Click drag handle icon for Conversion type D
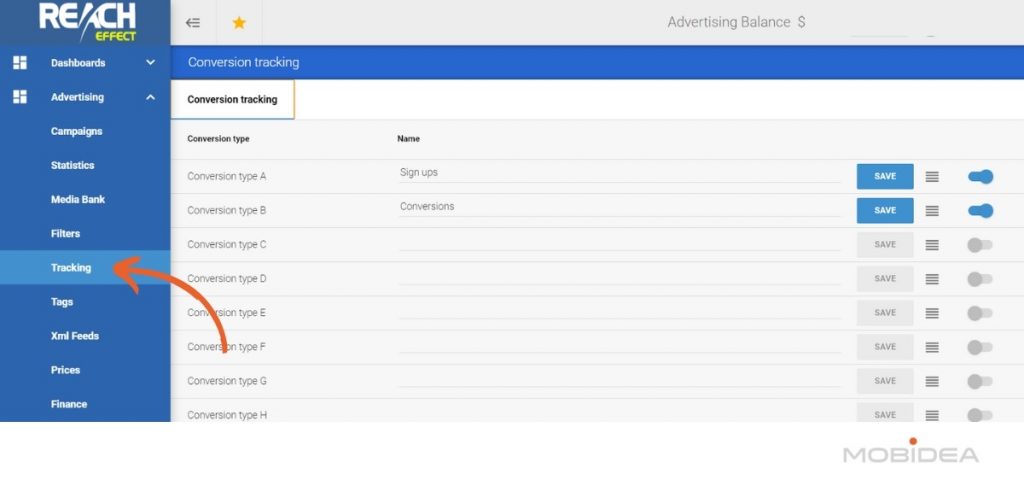The height and width of the screenshot is (480, 1024). (x=932, y=278)
